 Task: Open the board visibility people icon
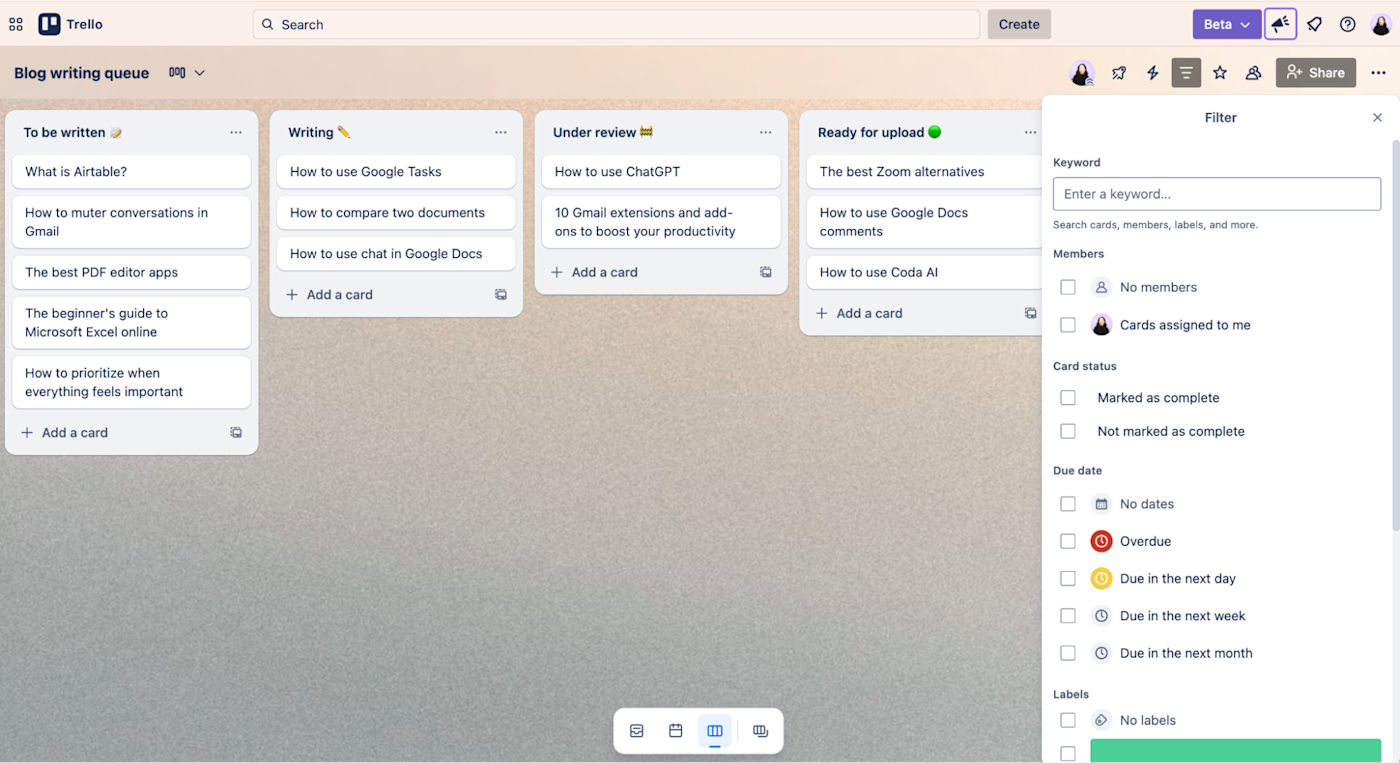[x=1253, y=72]
